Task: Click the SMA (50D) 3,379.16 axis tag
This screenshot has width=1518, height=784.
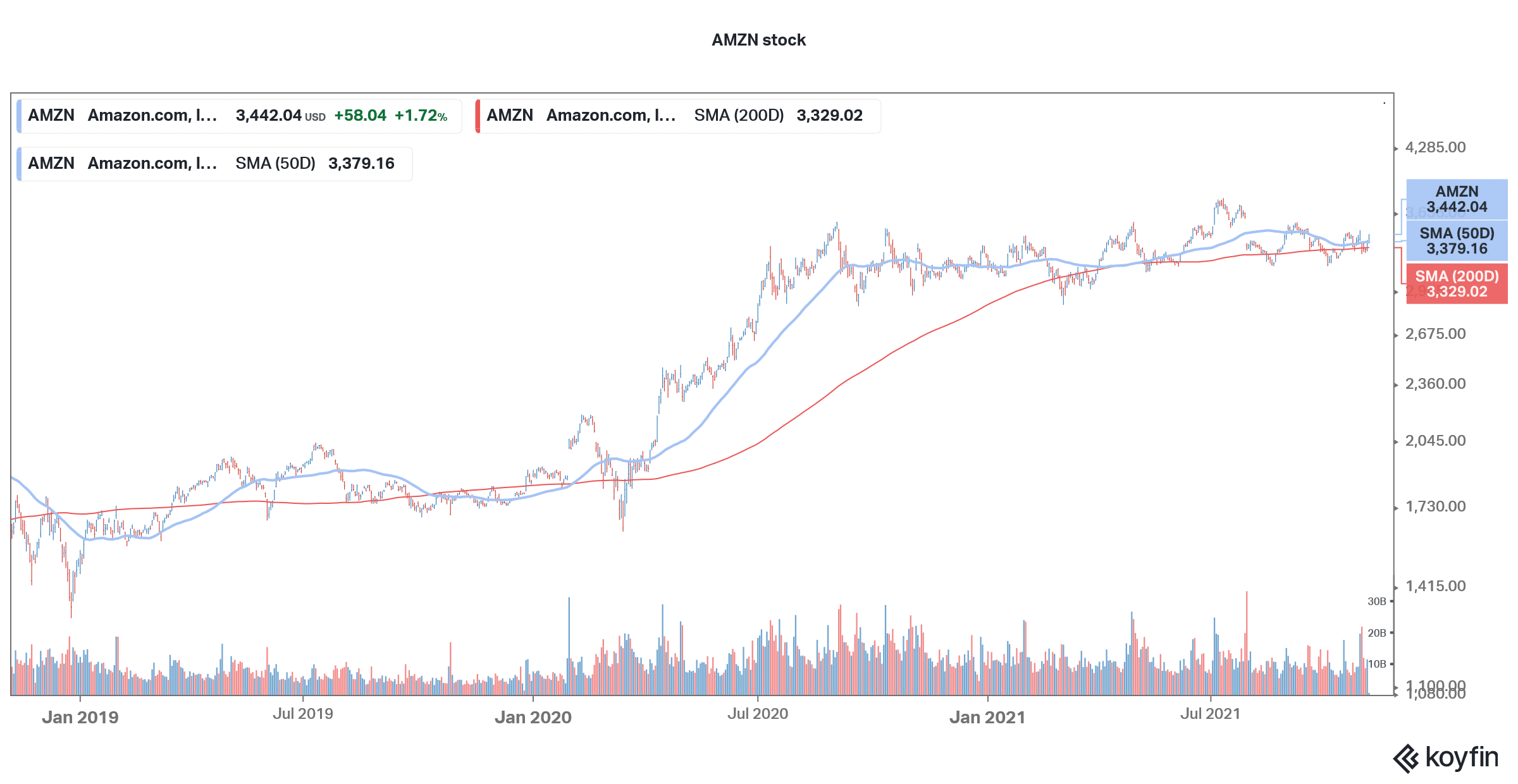Action: (x=1457, y=241)
